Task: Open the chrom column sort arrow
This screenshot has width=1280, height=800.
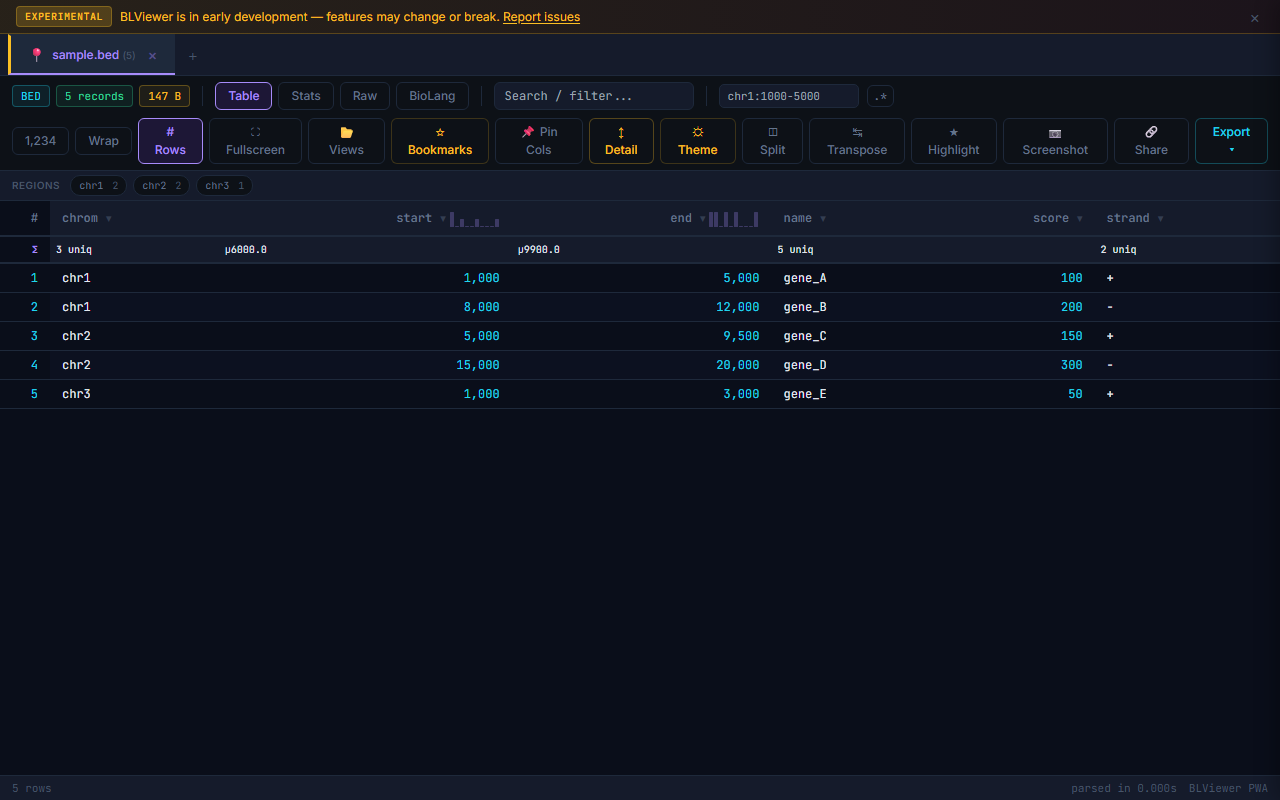Action: coord(109,219)
